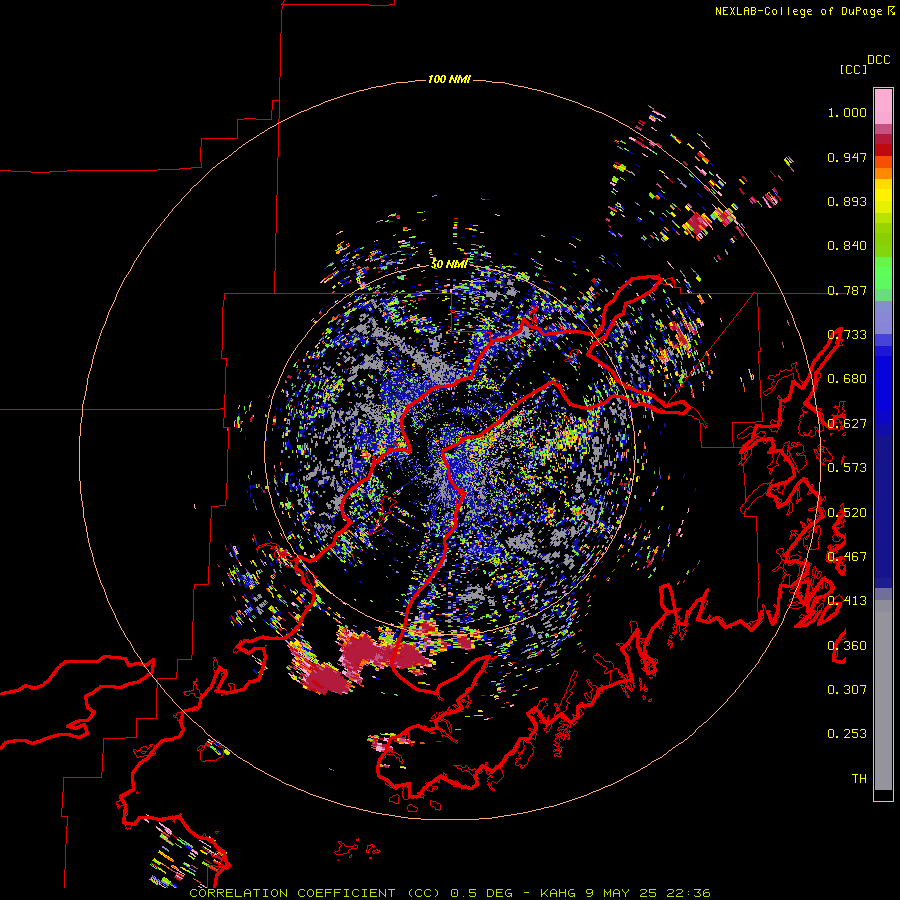Select the 0.253 scale value

pos(847,734)
